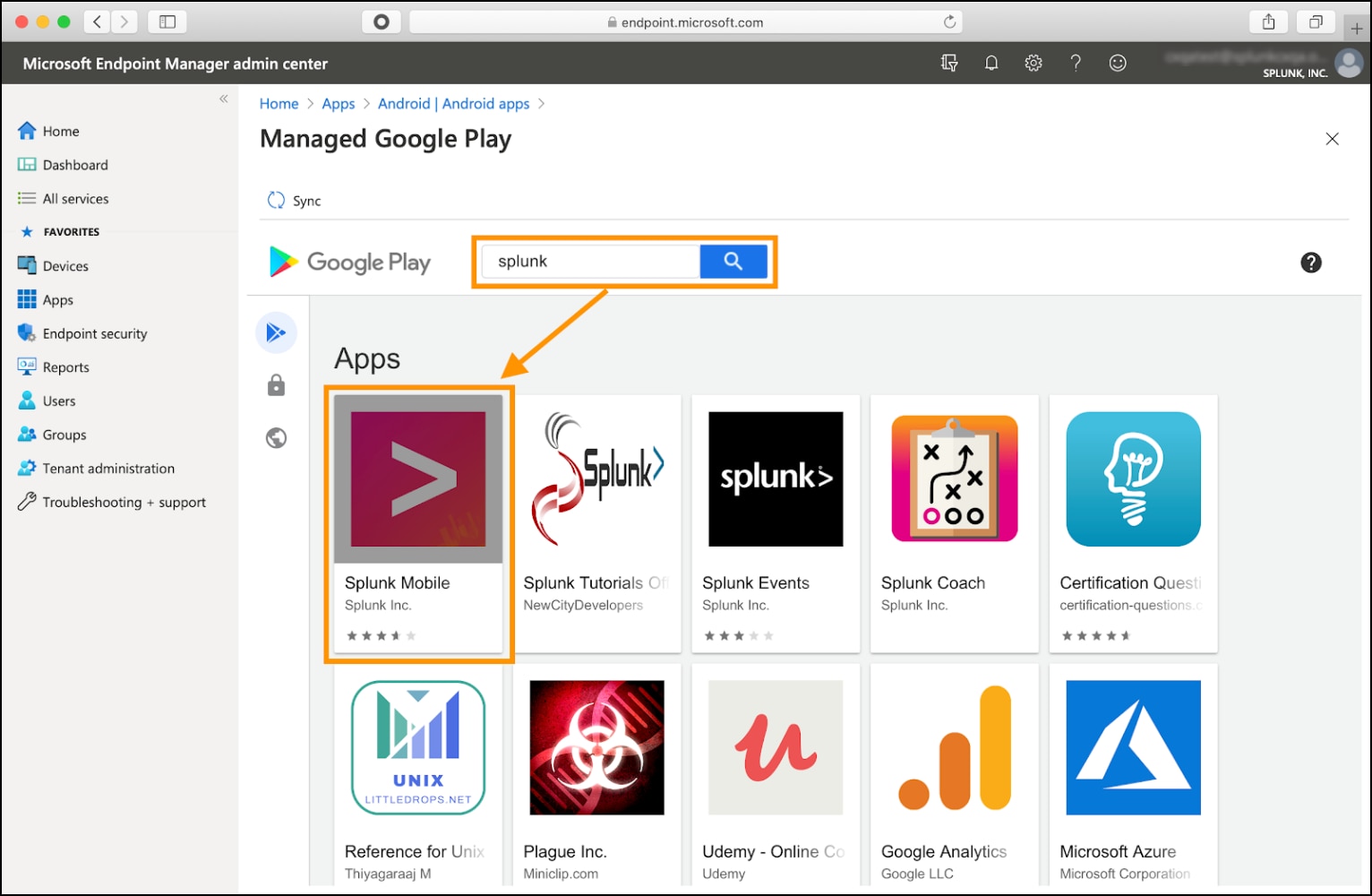Click the Home breadcrumb link
The width and height of the screenshot is (1372, 896).
coord(279,104)
